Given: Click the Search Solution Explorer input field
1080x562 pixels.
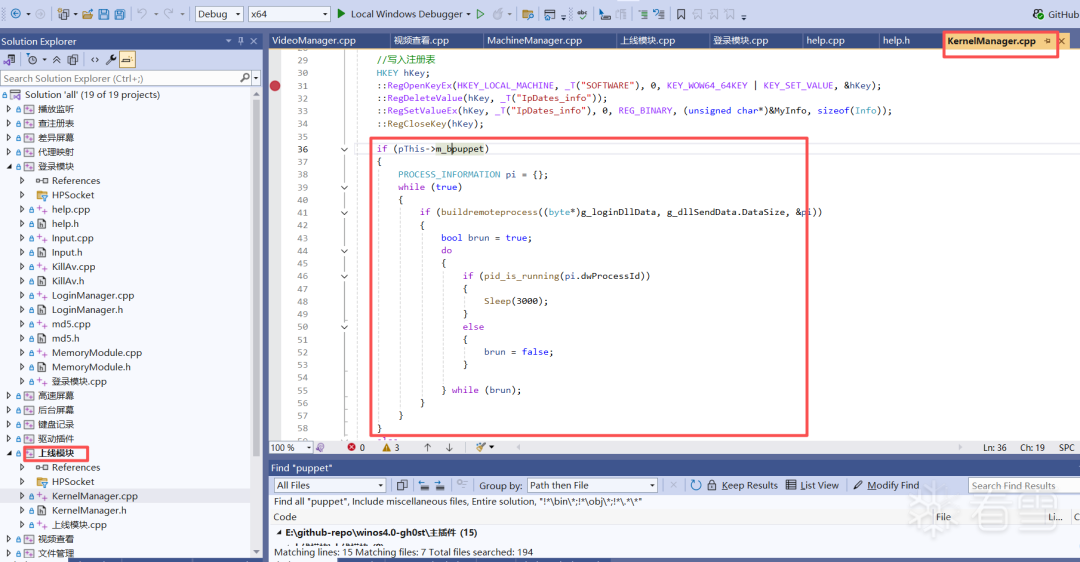Looking at the screenshot, I should coord(118,78).
